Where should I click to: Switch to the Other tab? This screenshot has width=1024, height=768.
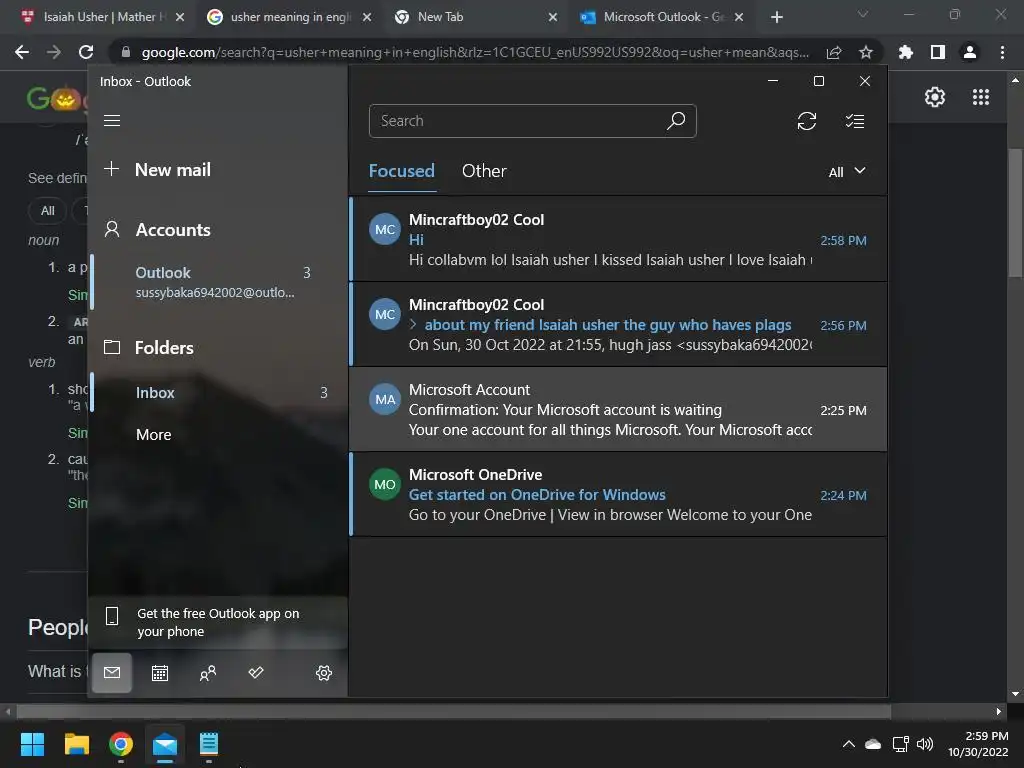484,171
